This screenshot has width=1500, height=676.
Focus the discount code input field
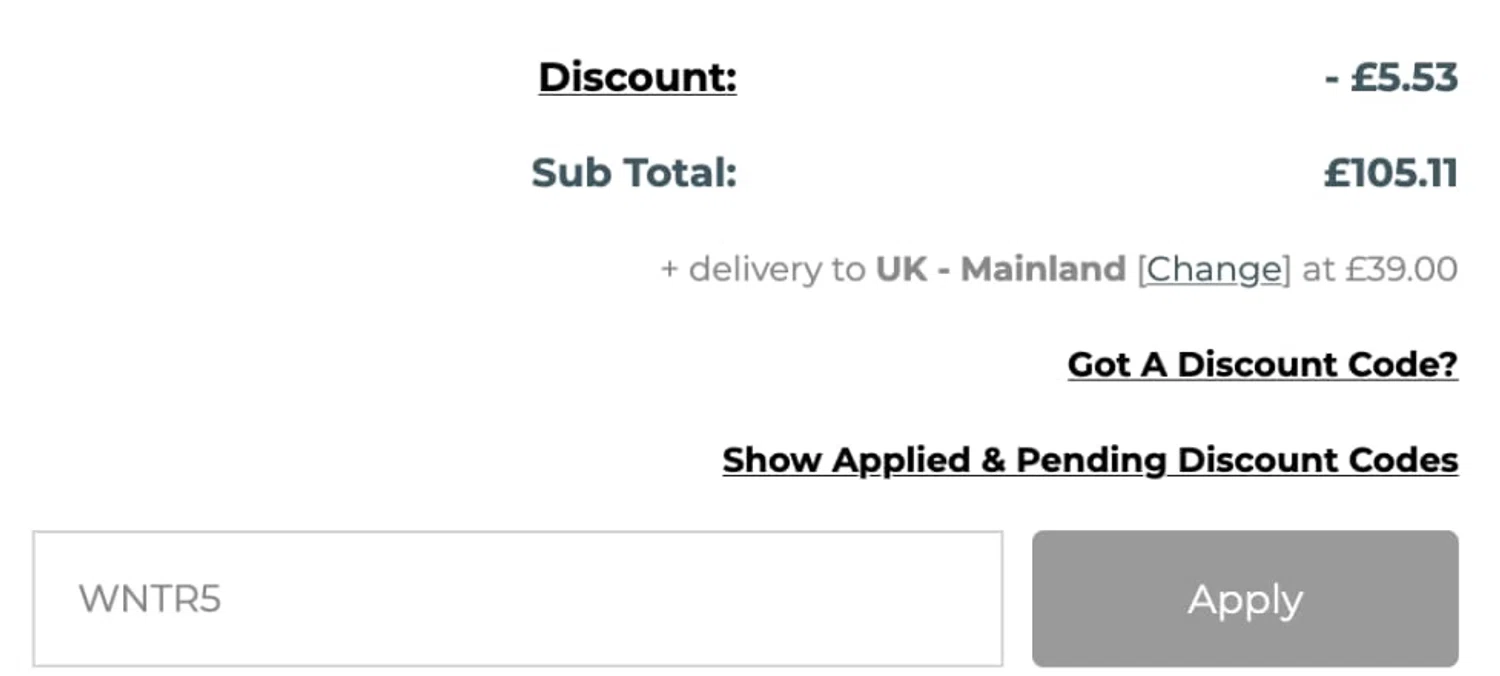517,598
